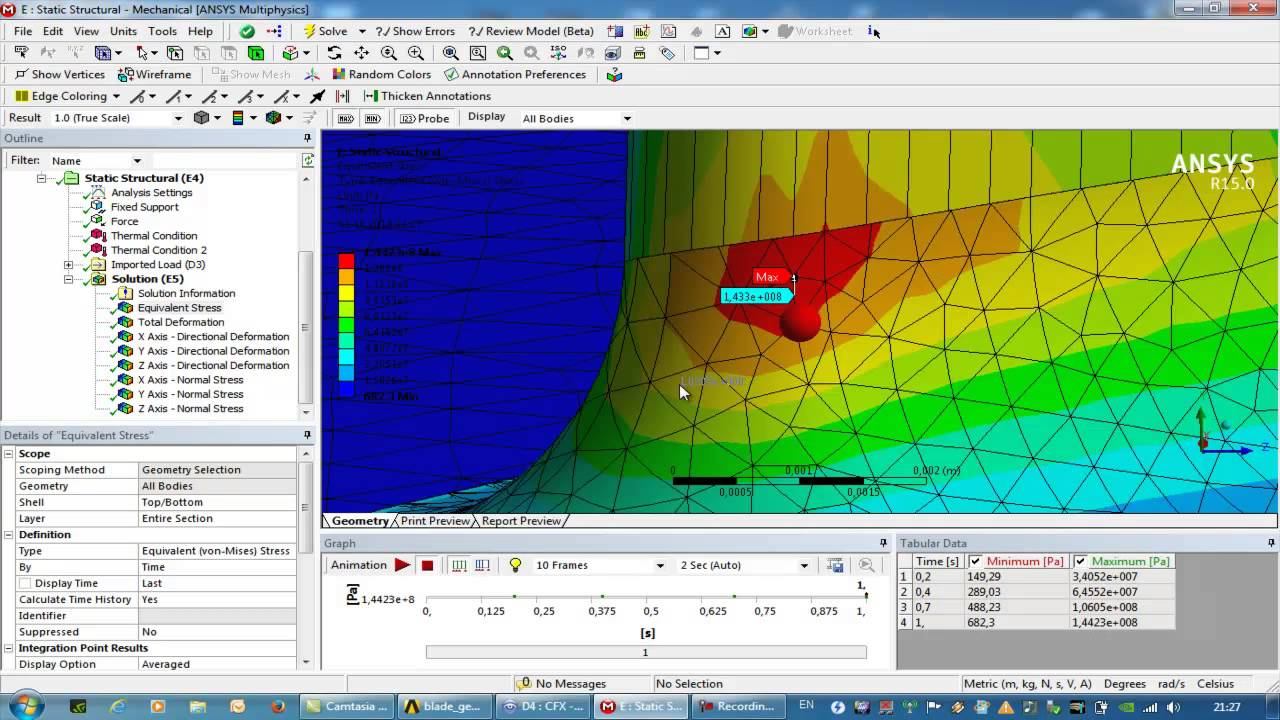Toggle the Min annotation button
Screen dimensions: 1280x720
coord(373,118)
